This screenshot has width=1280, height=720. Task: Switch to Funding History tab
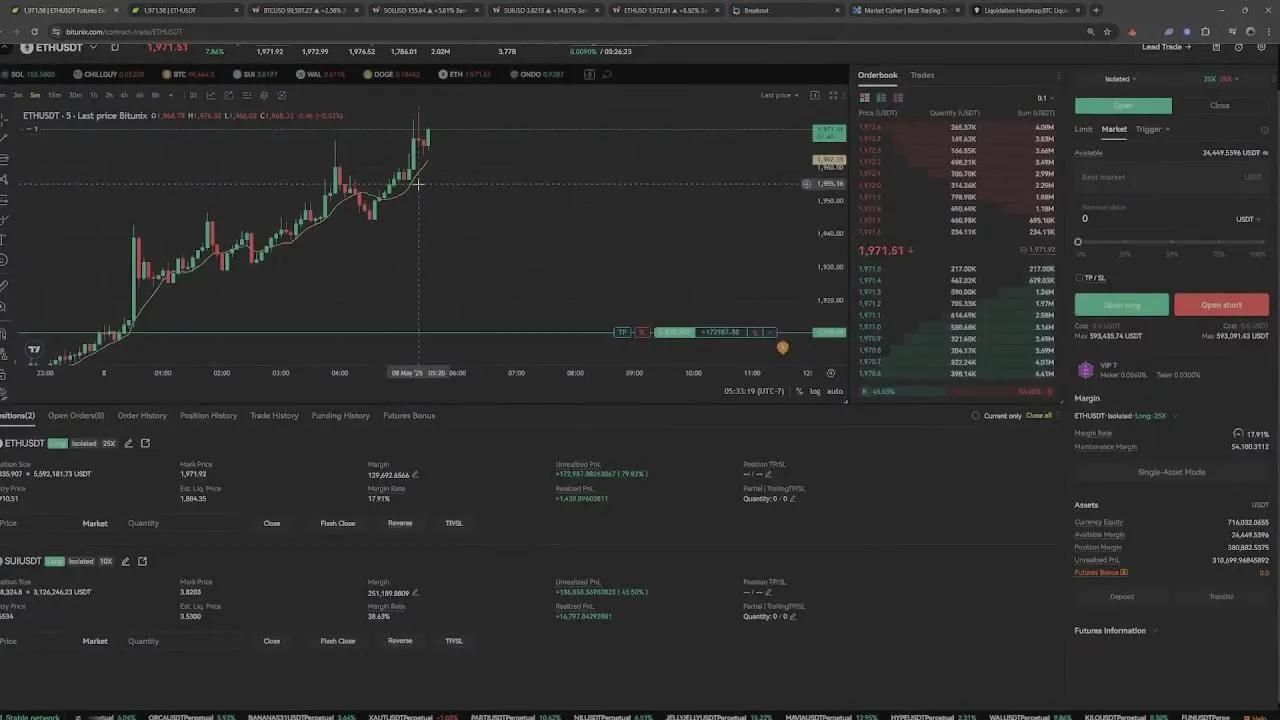pyautogui.click(x=340, y=415)
